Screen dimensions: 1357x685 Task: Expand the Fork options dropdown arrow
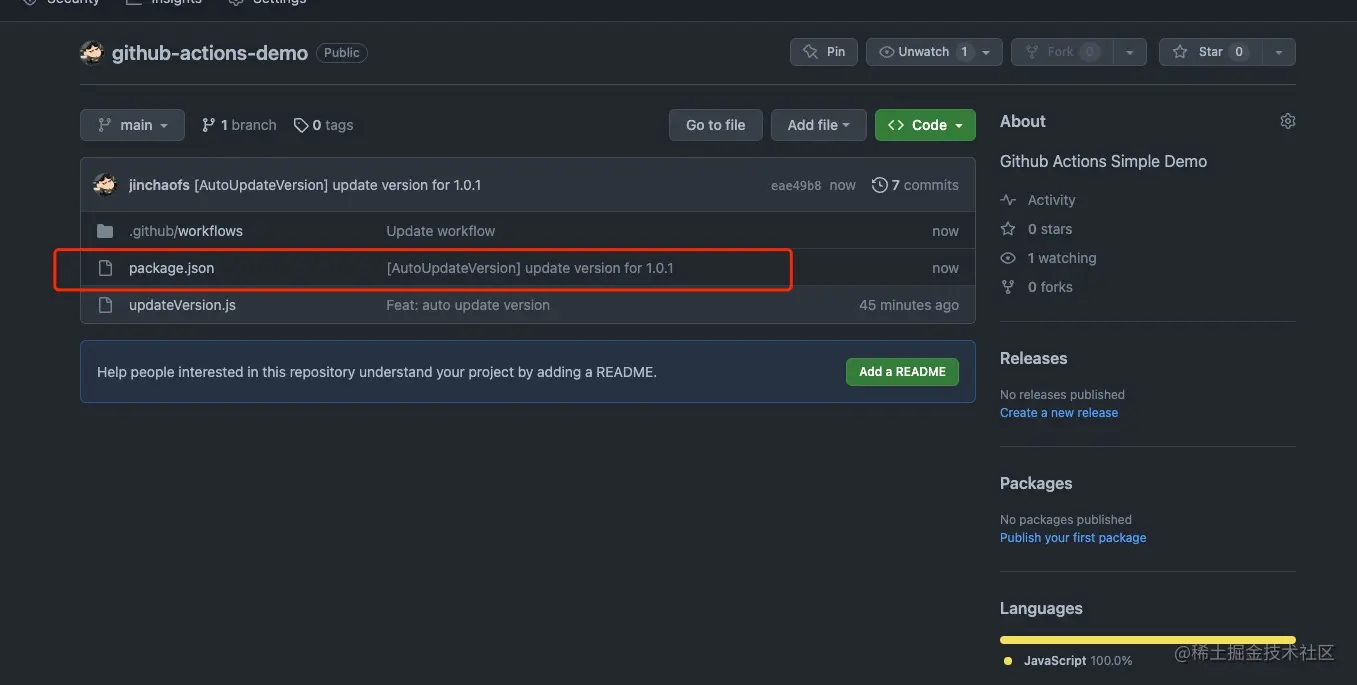(x=1129, y=52)
